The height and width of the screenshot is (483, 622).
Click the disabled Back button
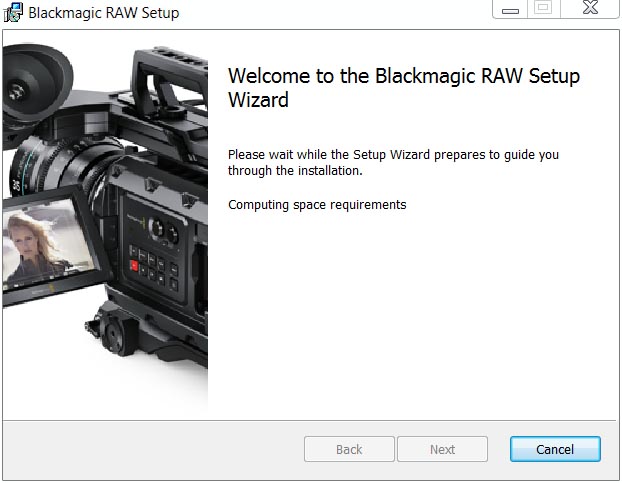[x=349, y=449]
